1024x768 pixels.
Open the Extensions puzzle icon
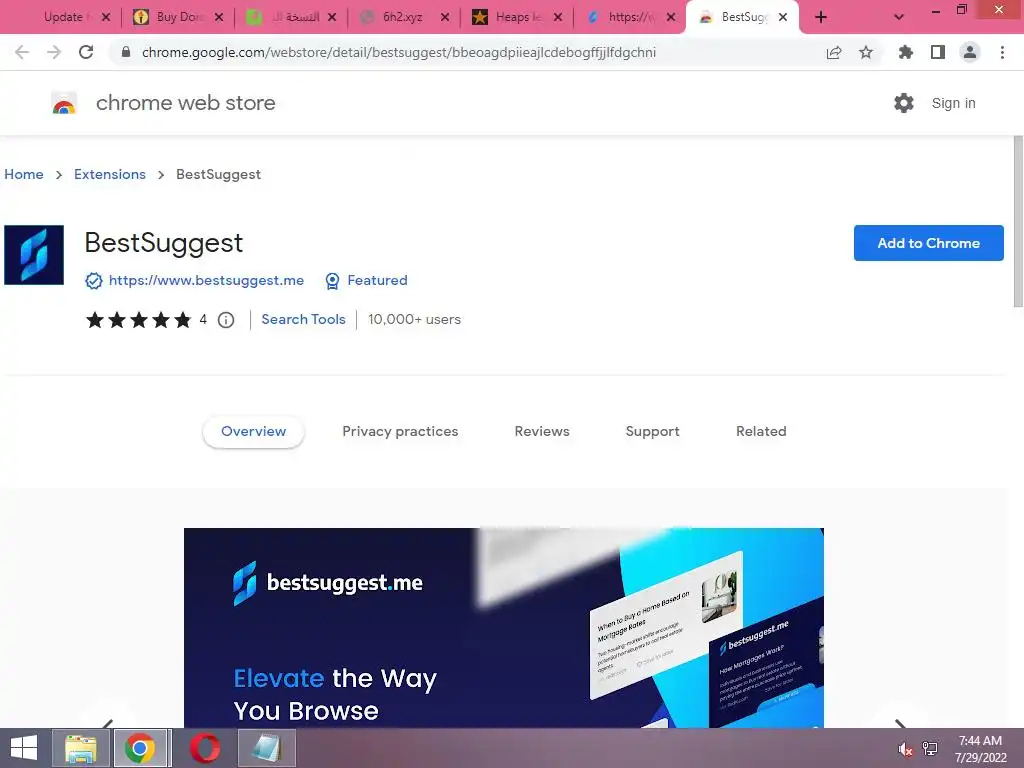(905, 52)
